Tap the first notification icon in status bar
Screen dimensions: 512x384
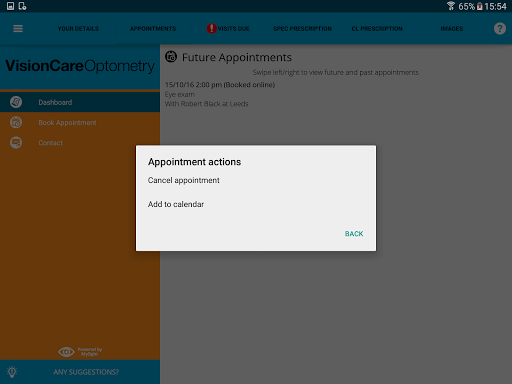10,6
